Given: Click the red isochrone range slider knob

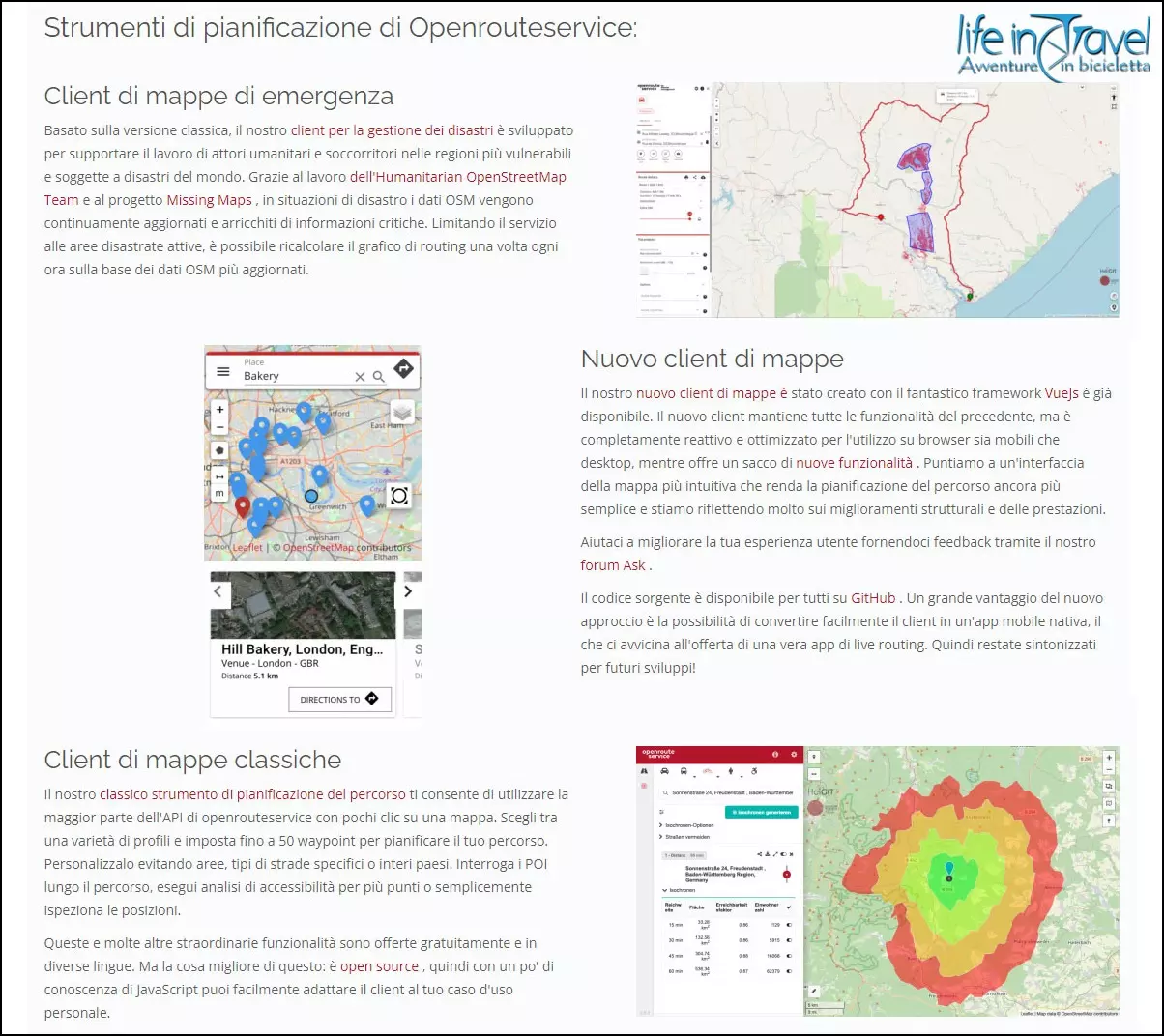Looking at the screenshot, I should tap(787, 875).
